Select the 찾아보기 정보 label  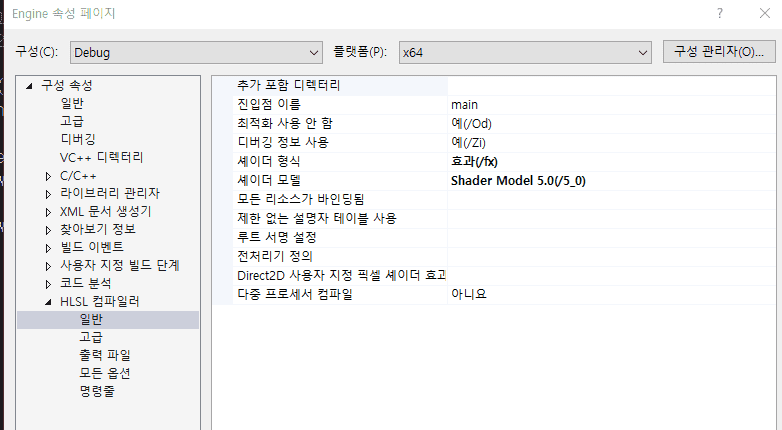pyautogui.click(x=98, y=229)
